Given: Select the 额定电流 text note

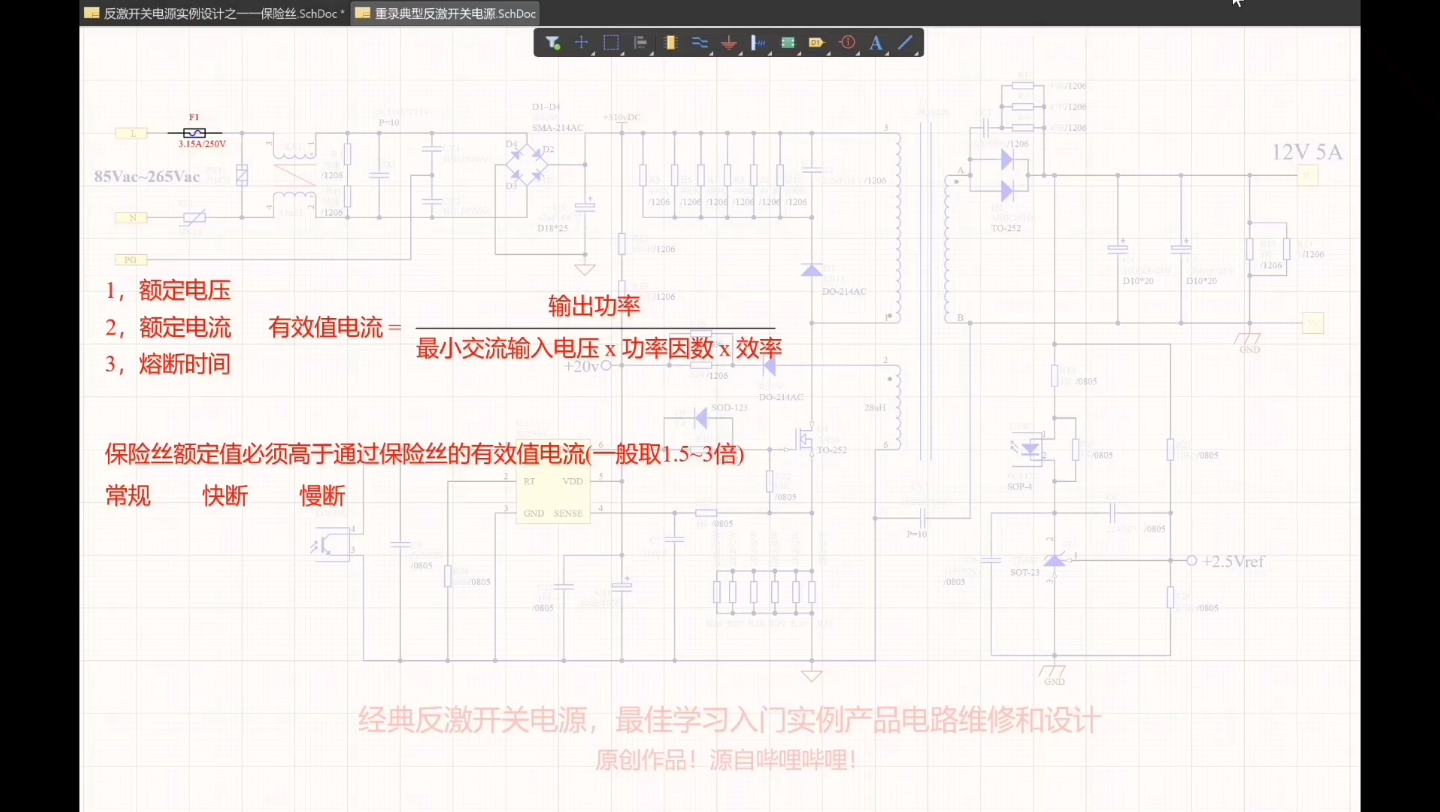Looking at the screenshot, I should (x=184, y=327).
